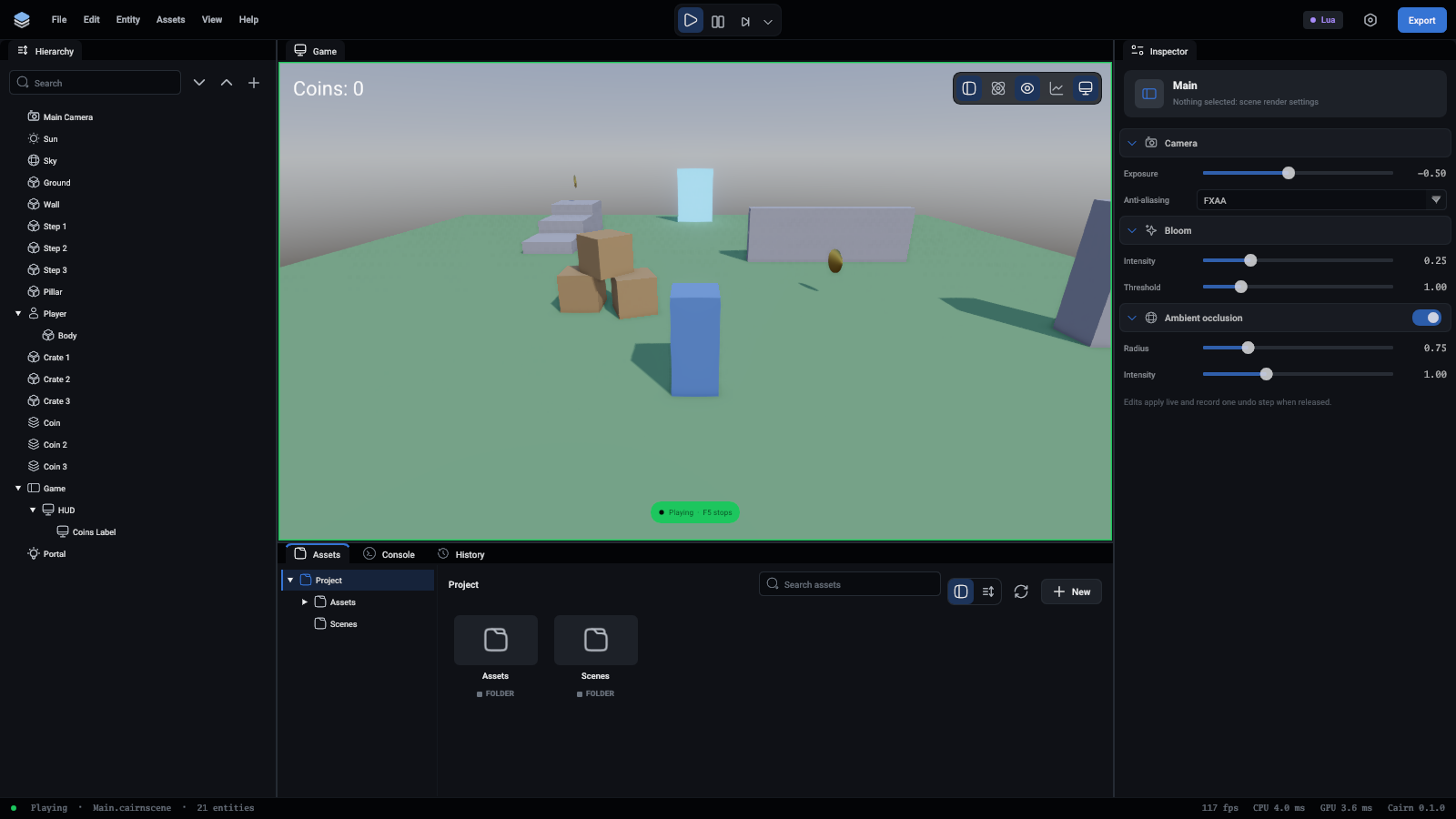
Task: Open the settings icon beside Export
Action: point(1370,20)
